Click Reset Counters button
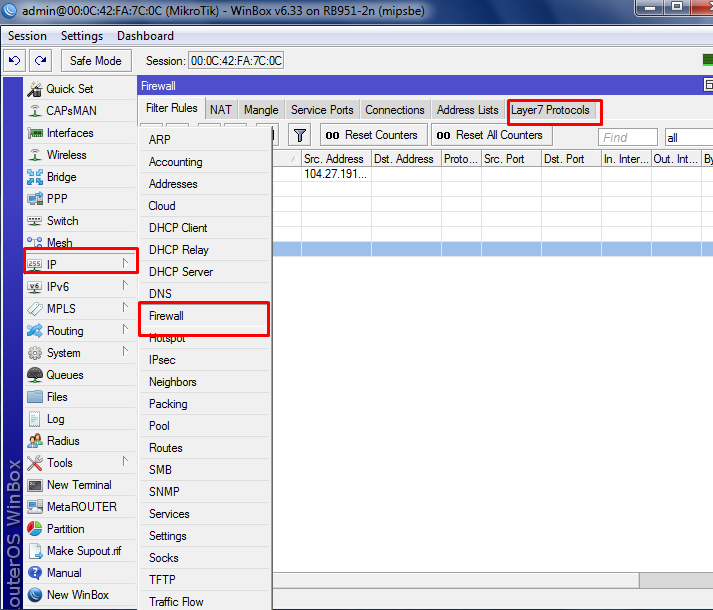Image resolution: width=713 pixels, height=610 pixels. click(373, 135)
